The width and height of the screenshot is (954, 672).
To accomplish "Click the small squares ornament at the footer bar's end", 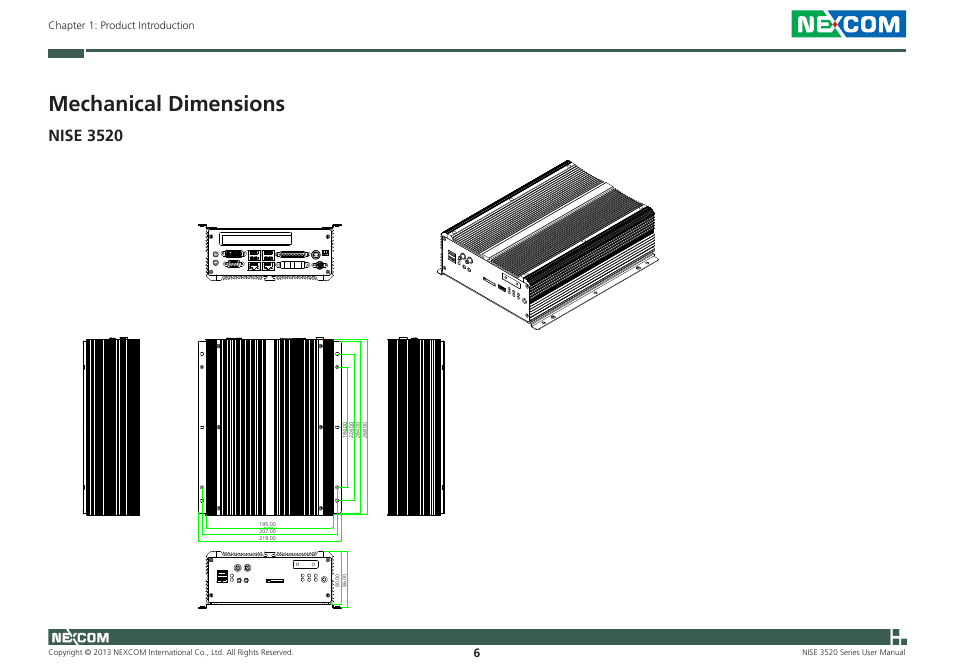I will (899, 637).
